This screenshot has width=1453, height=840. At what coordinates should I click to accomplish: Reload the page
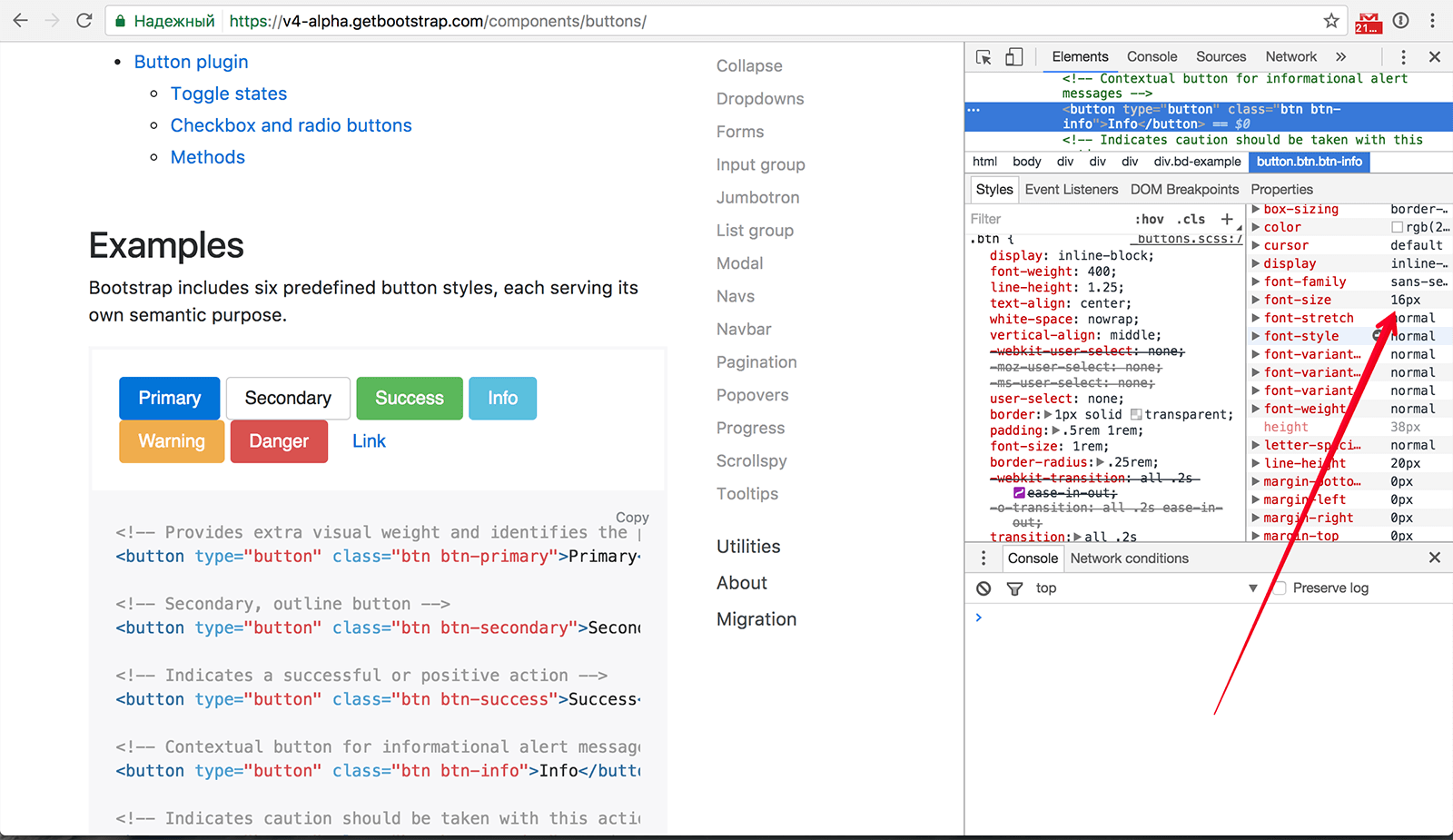tap(84, 21)
